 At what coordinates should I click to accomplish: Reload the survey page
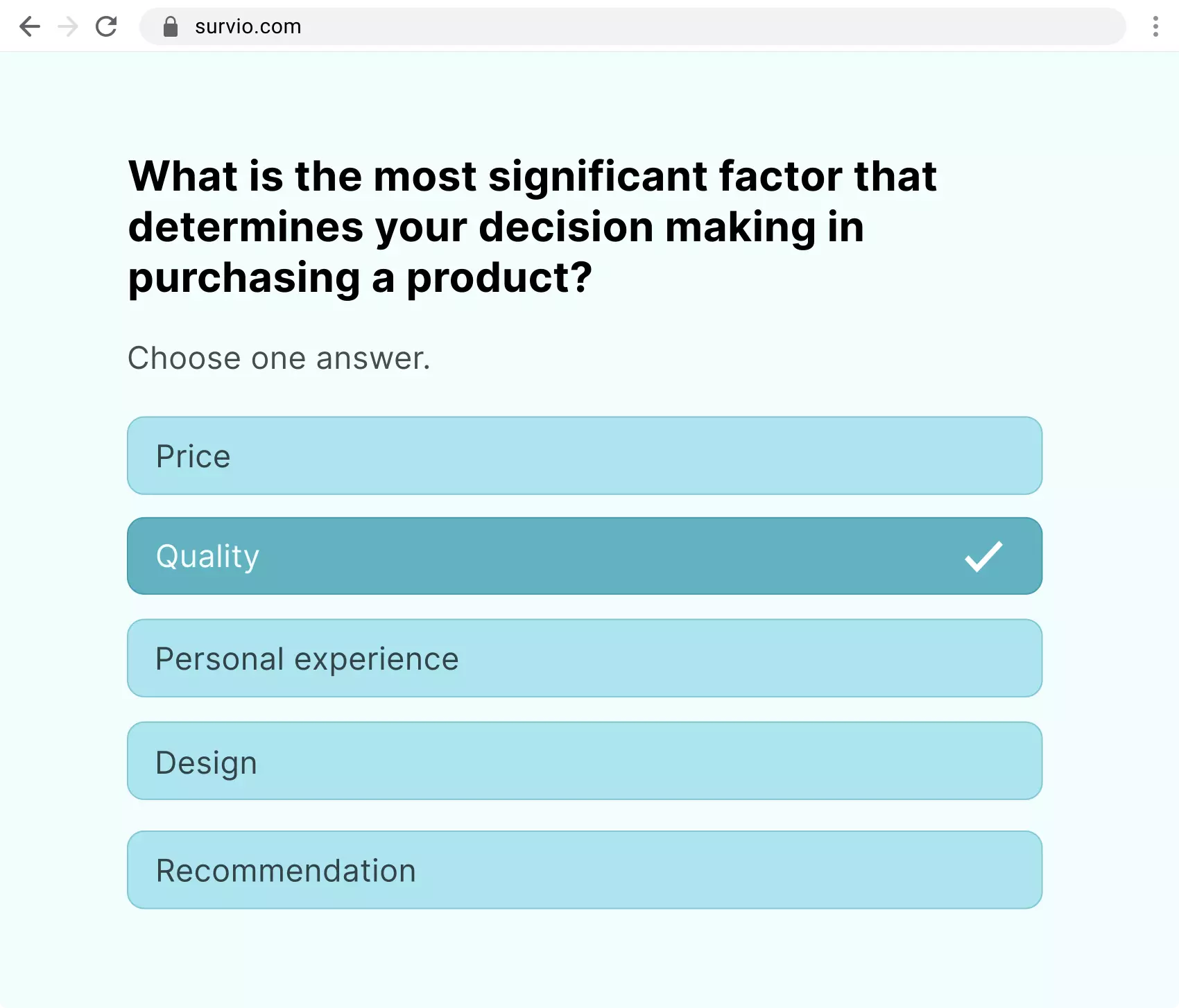pyautogui.click(x=107, y=26)
